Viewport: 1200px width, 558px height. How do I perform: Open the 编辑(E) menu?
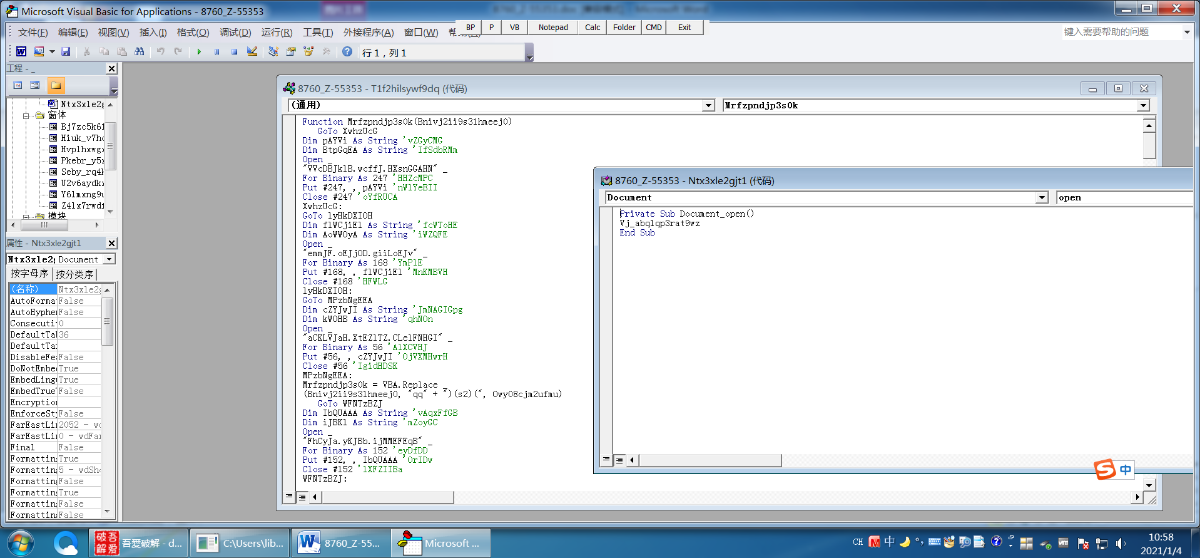(x=73, y=33)
